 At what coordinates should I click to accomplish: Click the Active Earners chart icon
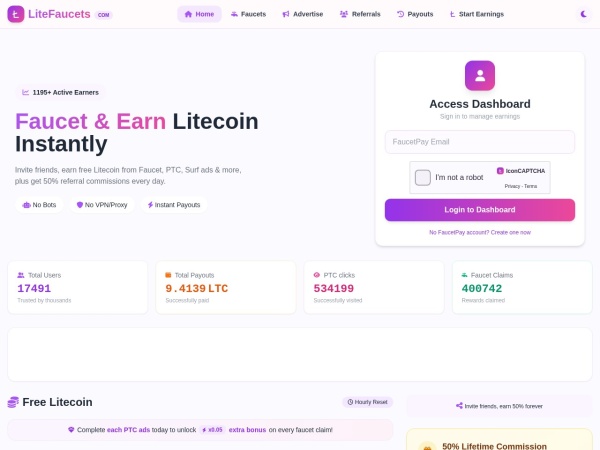pyautogui.click(x=26, y=92)
